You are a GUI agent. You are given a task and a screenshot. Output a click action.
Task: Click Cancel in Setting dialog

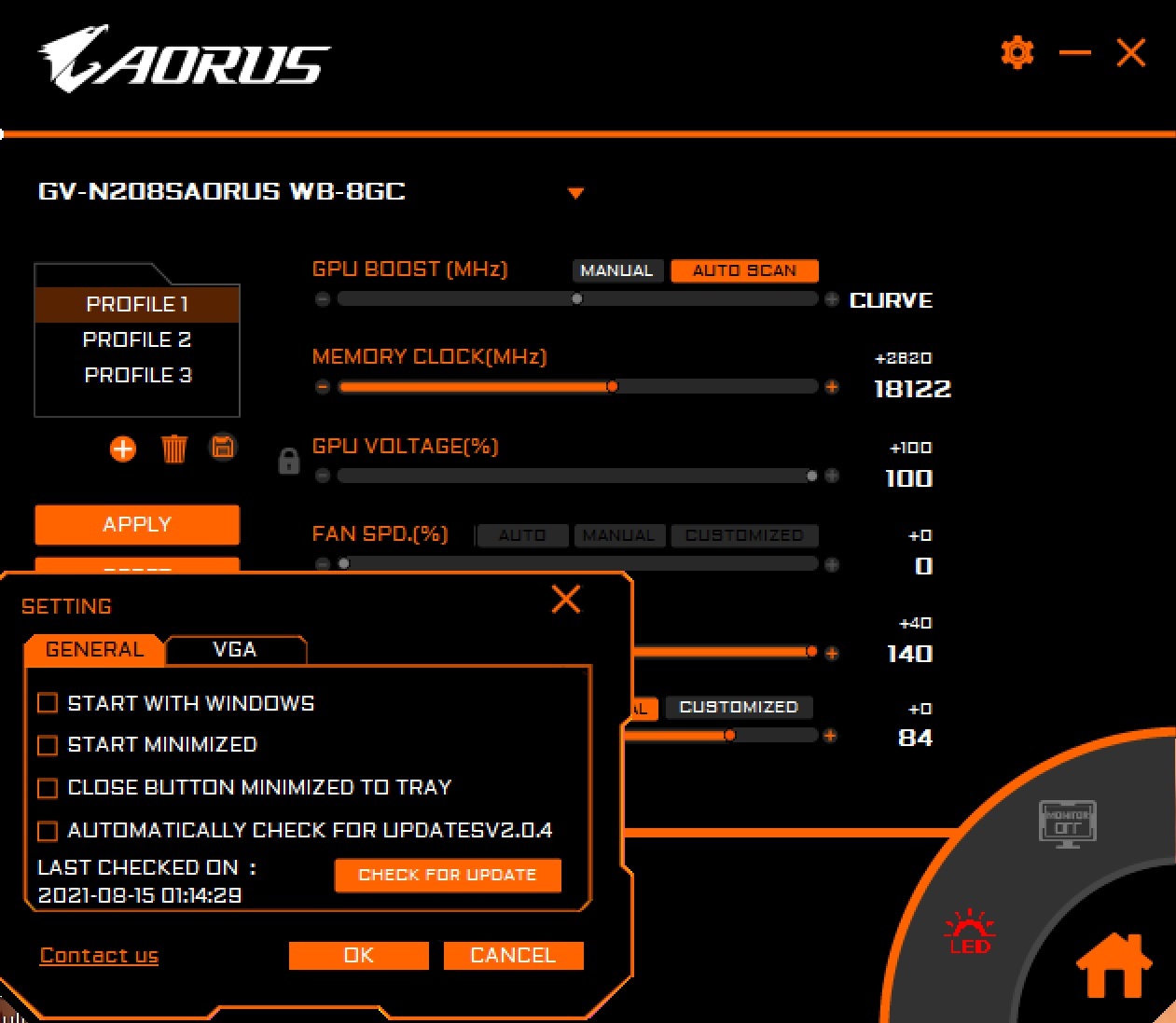click(x=513, y=955)
